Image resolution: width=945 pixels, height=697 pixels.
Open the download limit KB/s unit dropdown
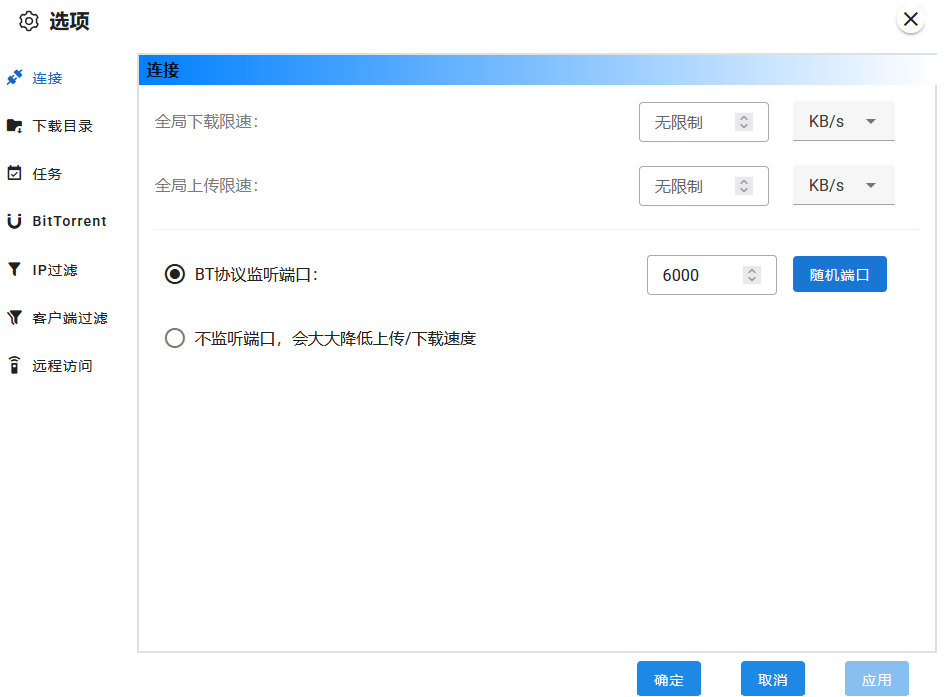tap(843, 122)
